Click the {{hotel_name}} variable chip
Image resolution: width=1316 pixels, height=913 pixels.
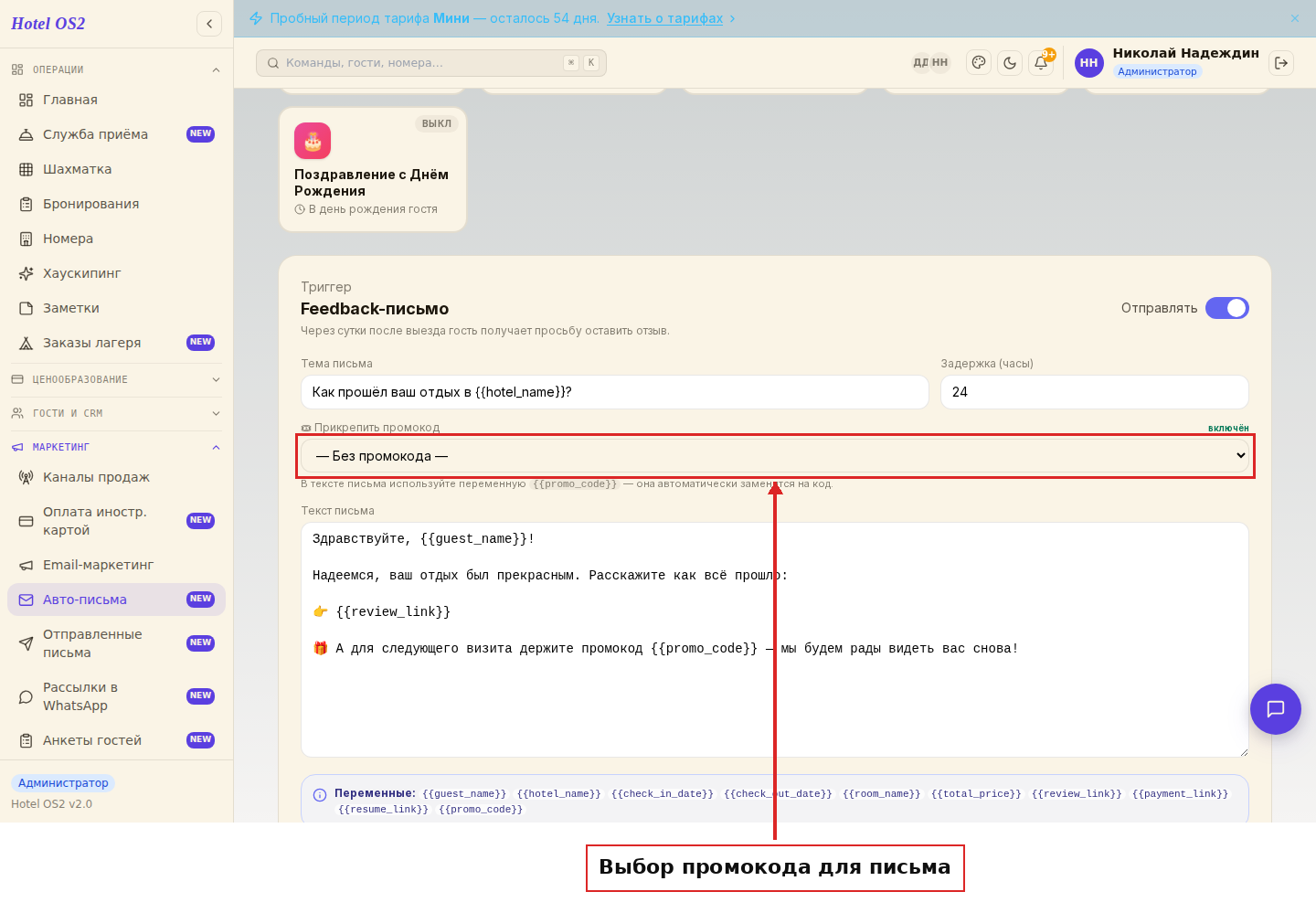[559, 794]
